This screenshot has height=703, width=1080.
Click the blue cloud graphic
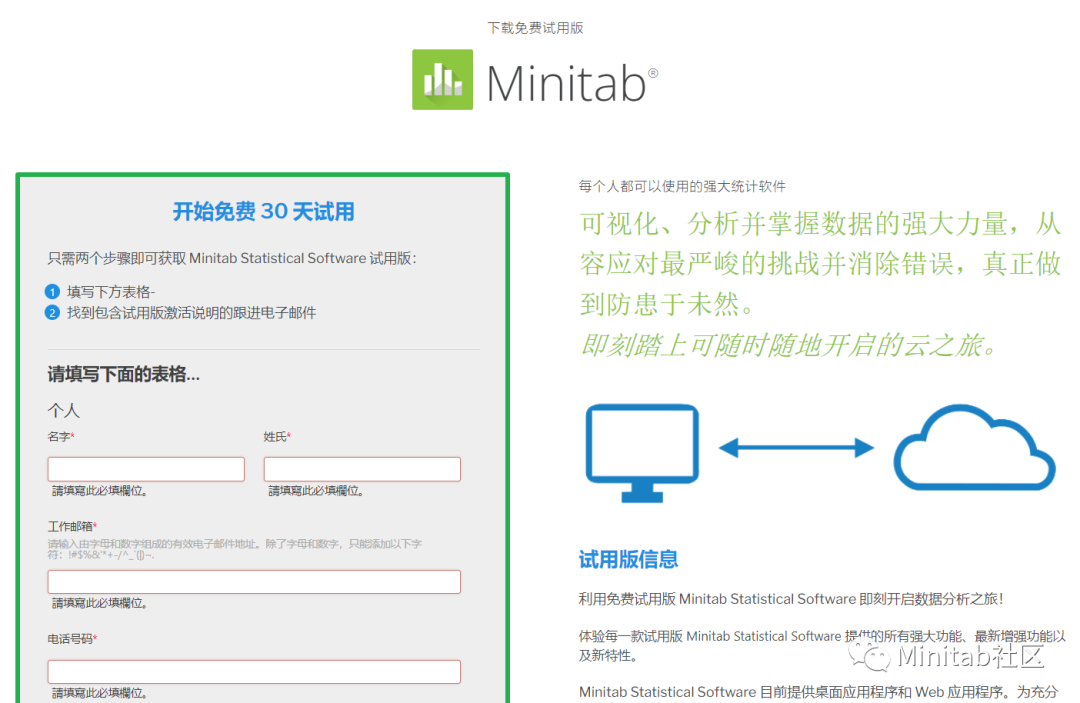pyautogui.click(x=972, y=452)
